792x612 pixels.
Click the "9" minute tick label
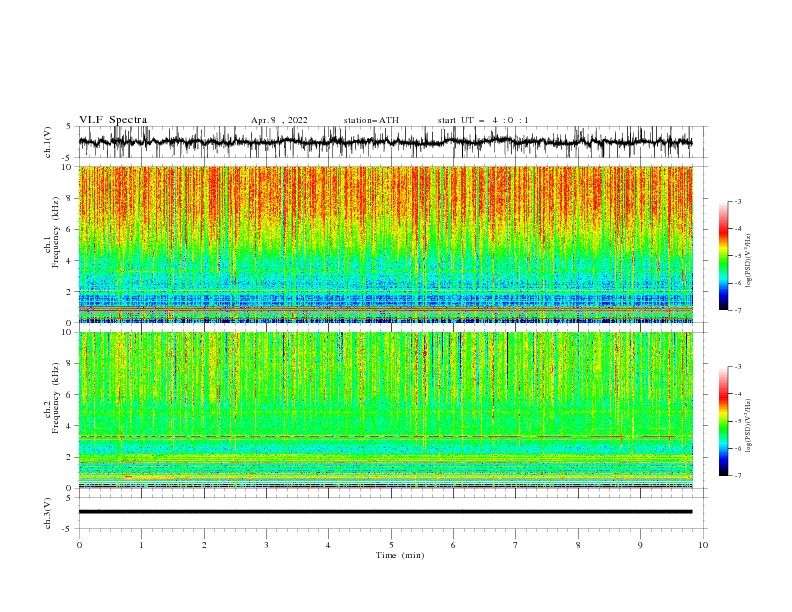point(640,545)
